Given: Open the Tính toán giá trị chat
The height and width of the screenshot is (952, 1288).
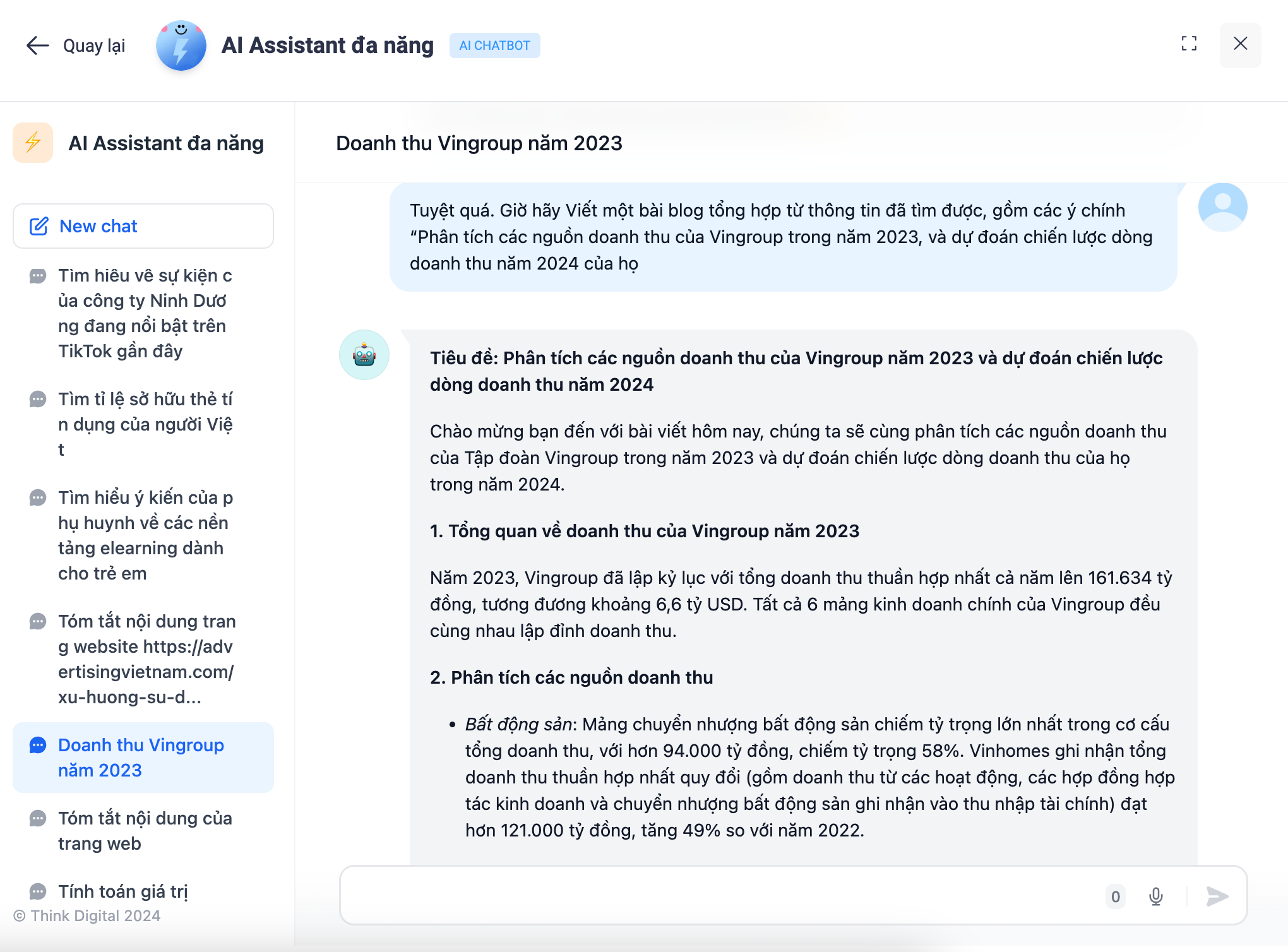Looking at the screenshot, I should click(x=123, y=891).
